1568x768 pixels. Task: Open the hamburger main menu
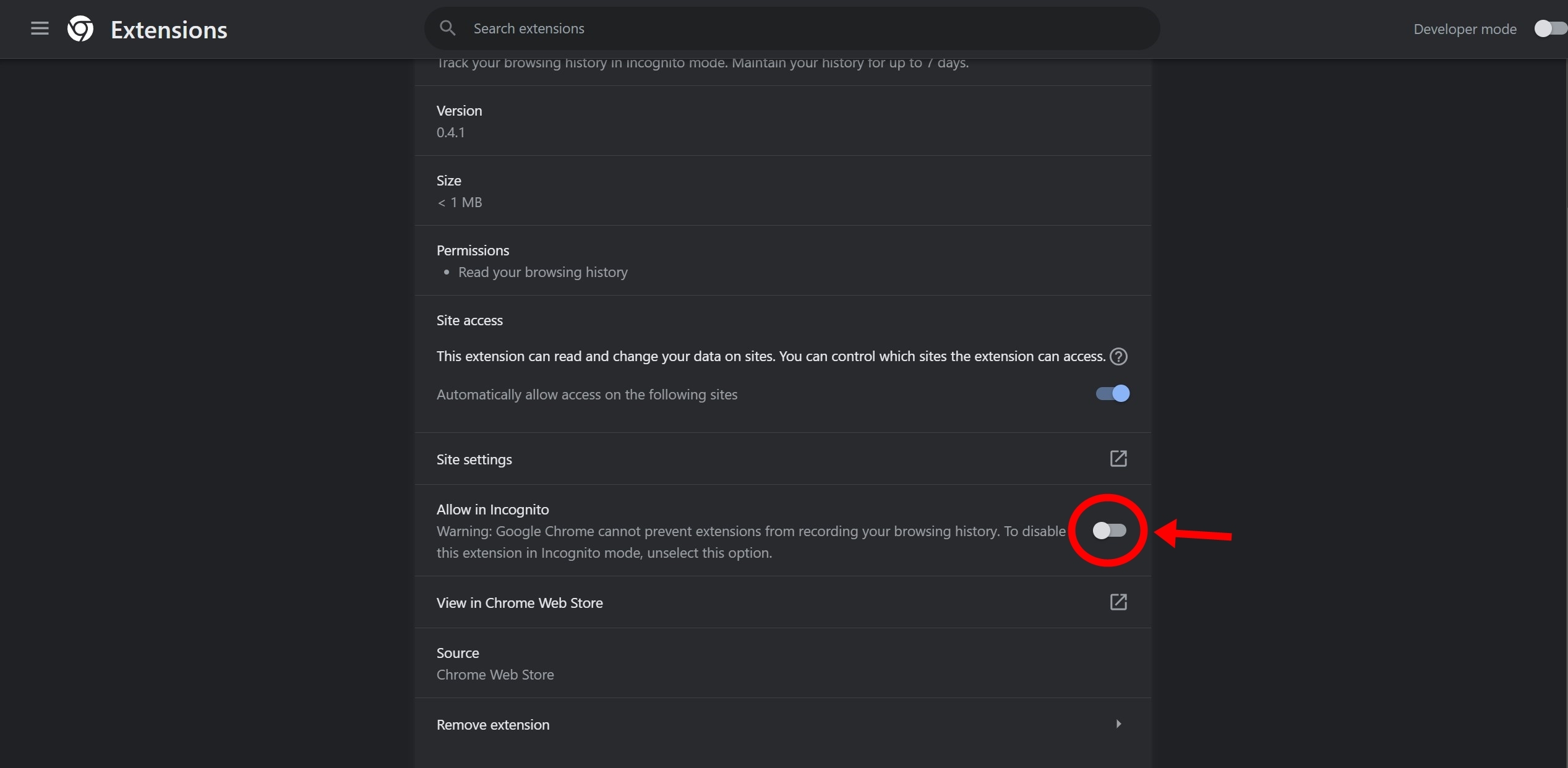pyautogui.click(x=40, y=28)
